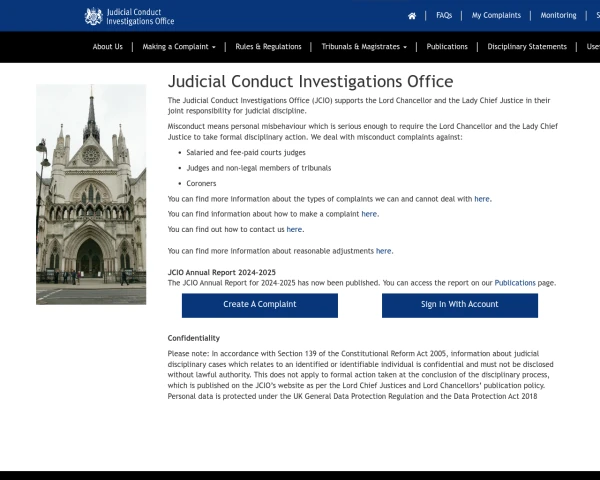Expand the Making a Complaint dropdown
The width and height of the screenshot is (600, 480).
tap(179, 47)
